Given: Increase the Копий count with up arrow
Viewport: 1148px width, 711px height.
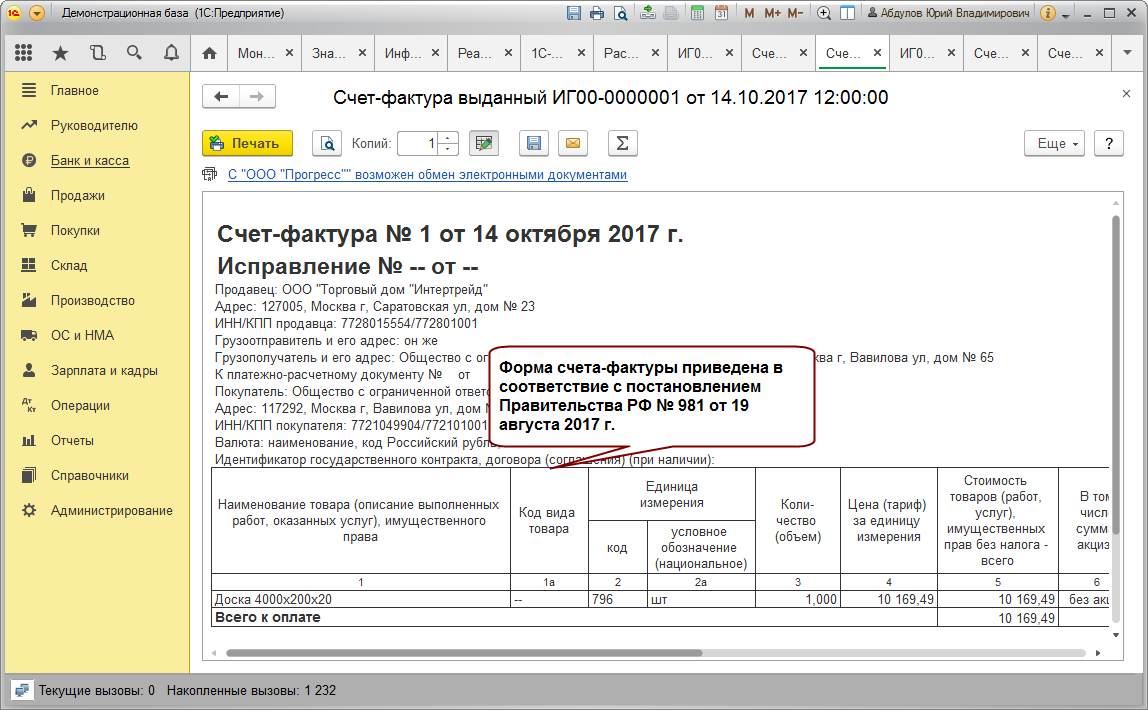Looking at the screenshot, I should click(447, 137).
